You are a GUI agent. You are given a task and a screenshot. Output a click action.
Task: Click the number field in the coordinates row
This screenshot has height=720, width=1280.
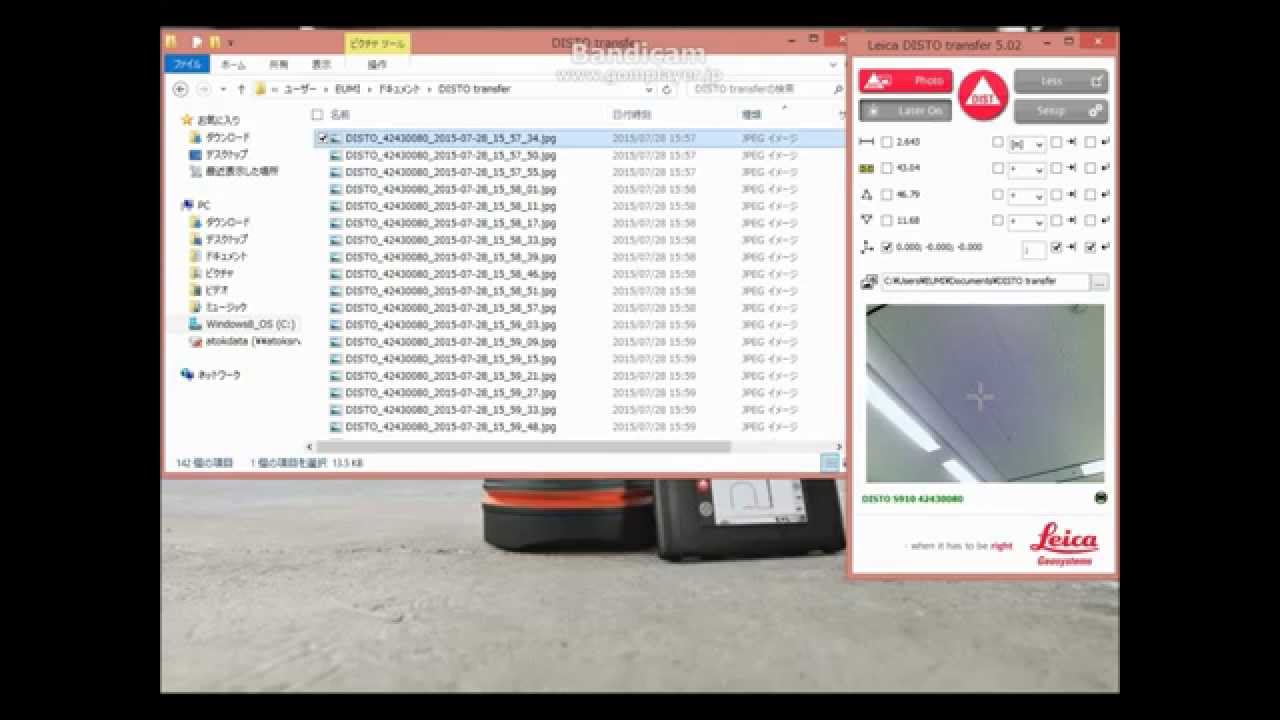[1034, 249]
